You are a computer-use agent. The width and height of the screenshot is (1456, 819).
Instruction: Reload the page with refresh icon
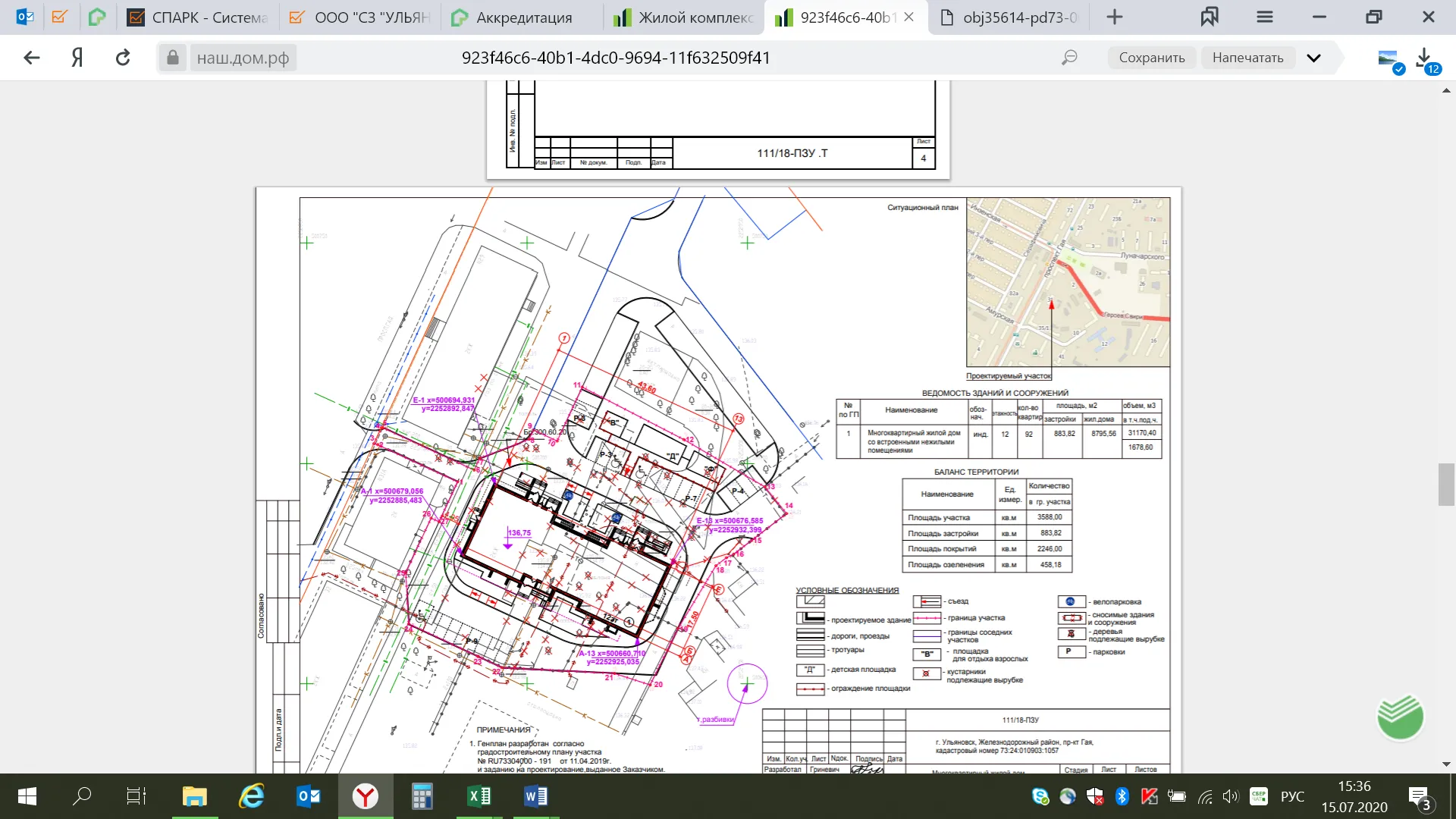coord(123,58)
